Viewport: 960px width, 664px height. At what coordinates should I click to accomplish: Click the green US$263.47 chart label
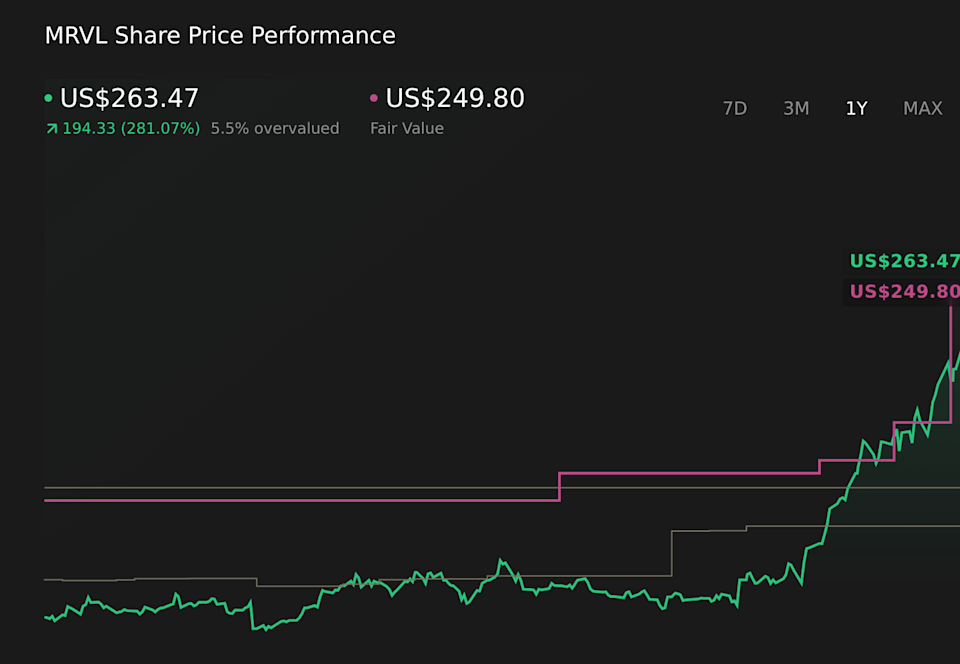tap(904, 261)
